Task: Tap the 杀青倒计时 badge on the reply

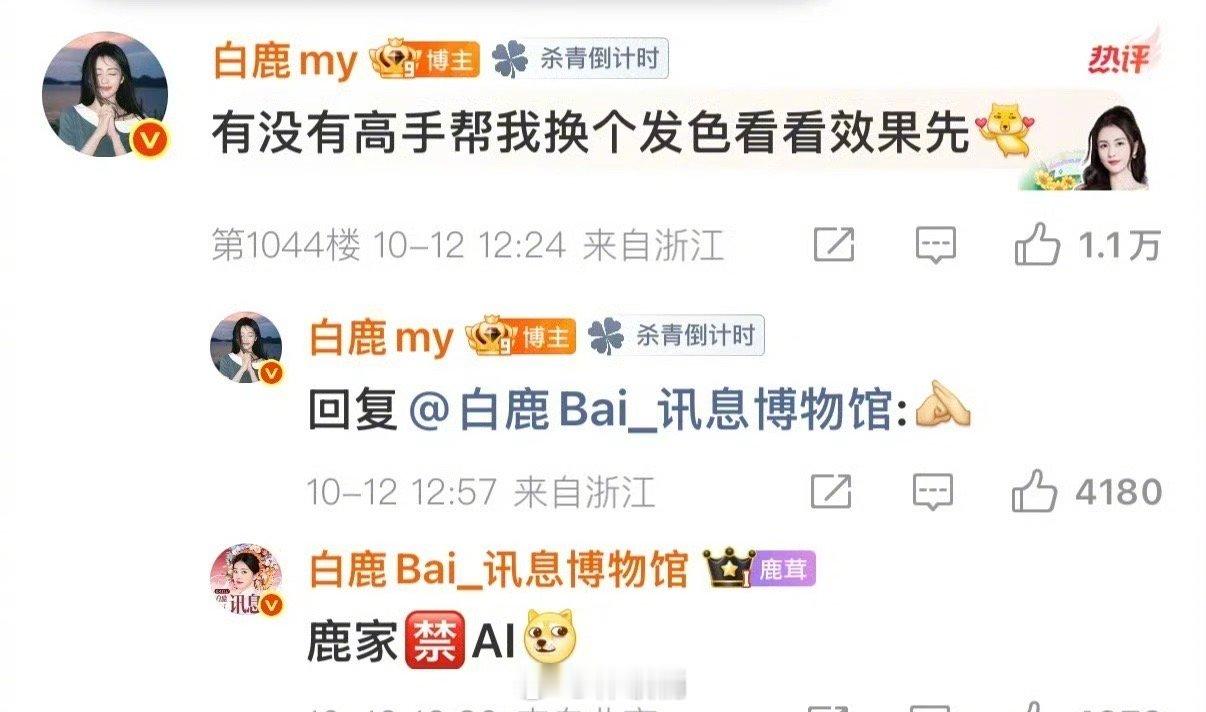Action: click(x=677, y=336)
